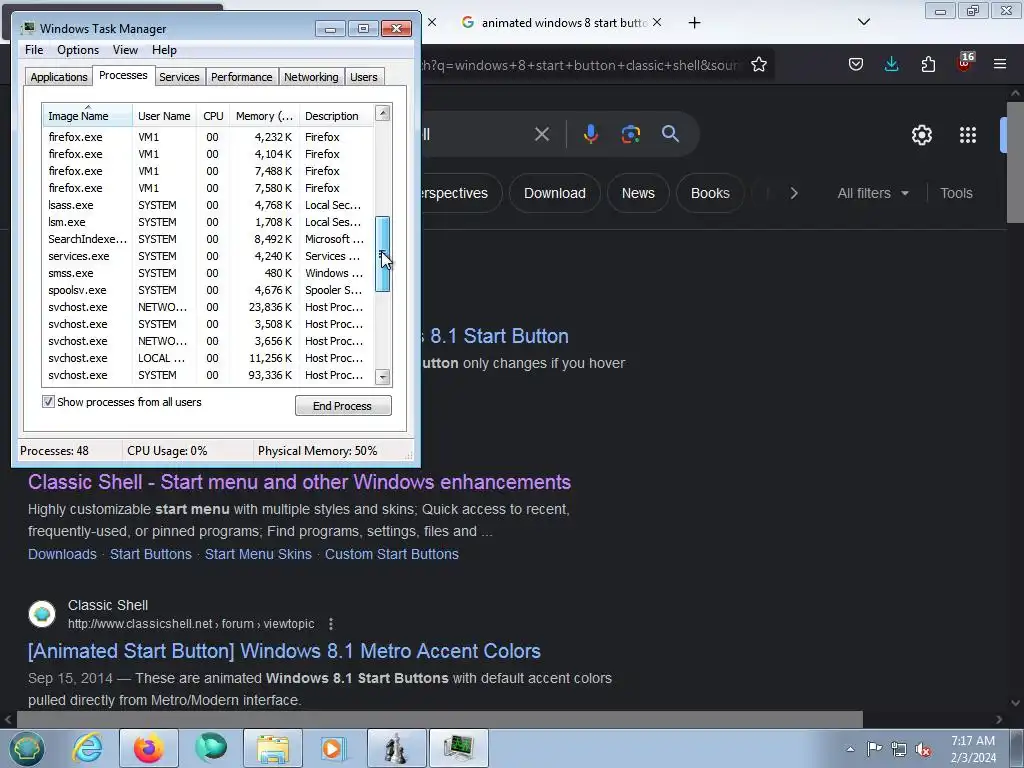Select the lsass.exe process row
The width and height of the screenshot is (1024, 768).
[x=208, y=205]
